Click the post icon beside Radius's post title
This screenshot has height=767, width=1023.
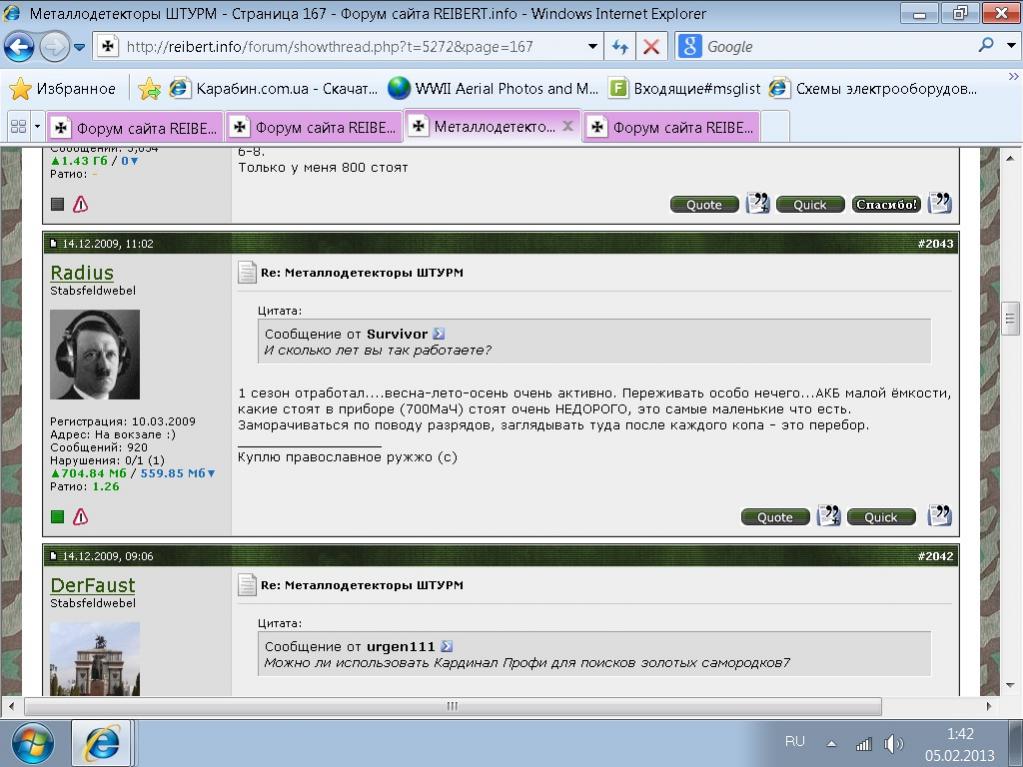click(247, 272)
